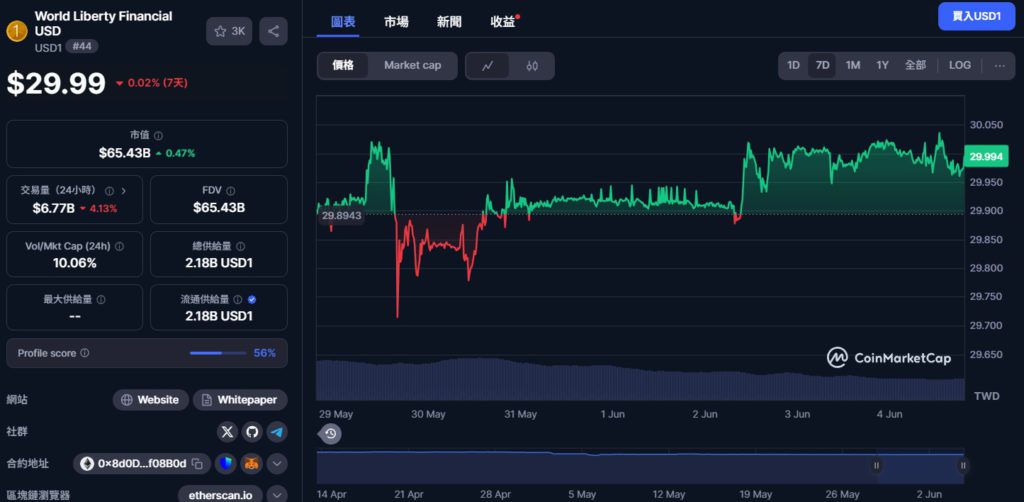Expand the contract address dropdown chevron
The height and width of the screenshot is (502, 1024).
point(277,464)
